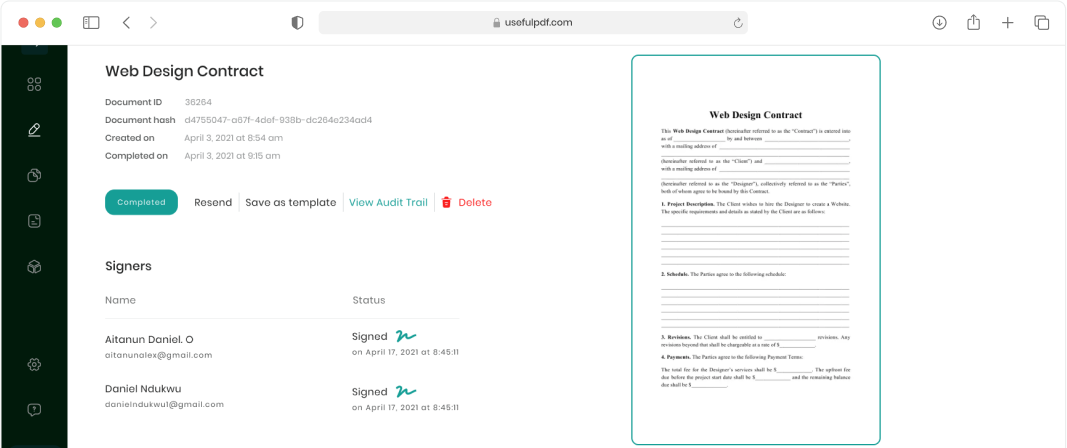This screenshot has height=448, width=1067.
Task: Click the privacy shield icon
Action: click(x=297, y=22)
